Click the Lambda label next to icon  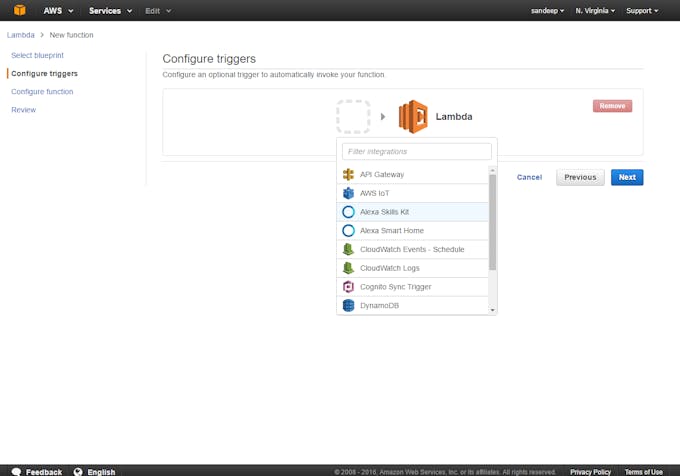[454, 117]
